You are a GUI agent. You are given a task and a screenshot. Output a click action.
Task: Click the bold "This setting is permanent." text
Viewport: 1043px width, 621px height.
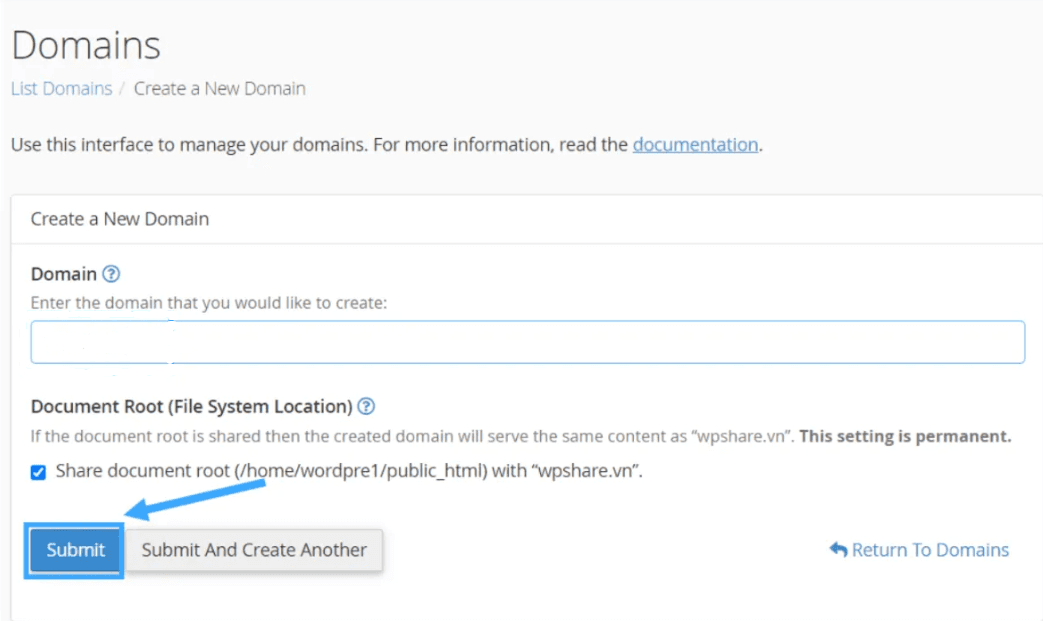(905, 437)
